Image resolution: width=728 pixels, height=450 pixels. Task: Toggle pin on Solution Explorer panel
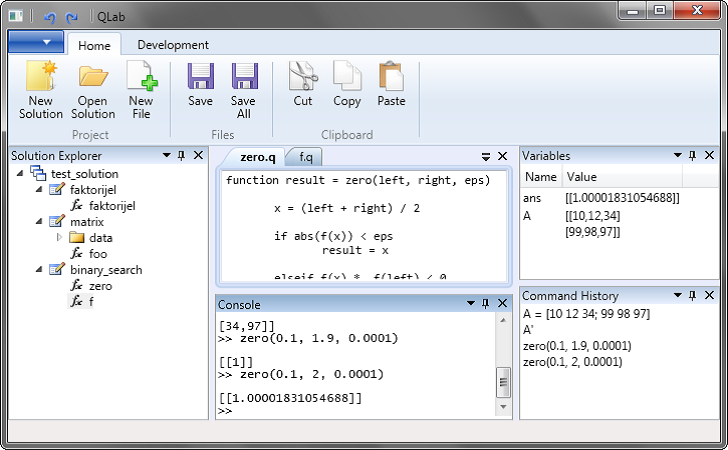182,156
